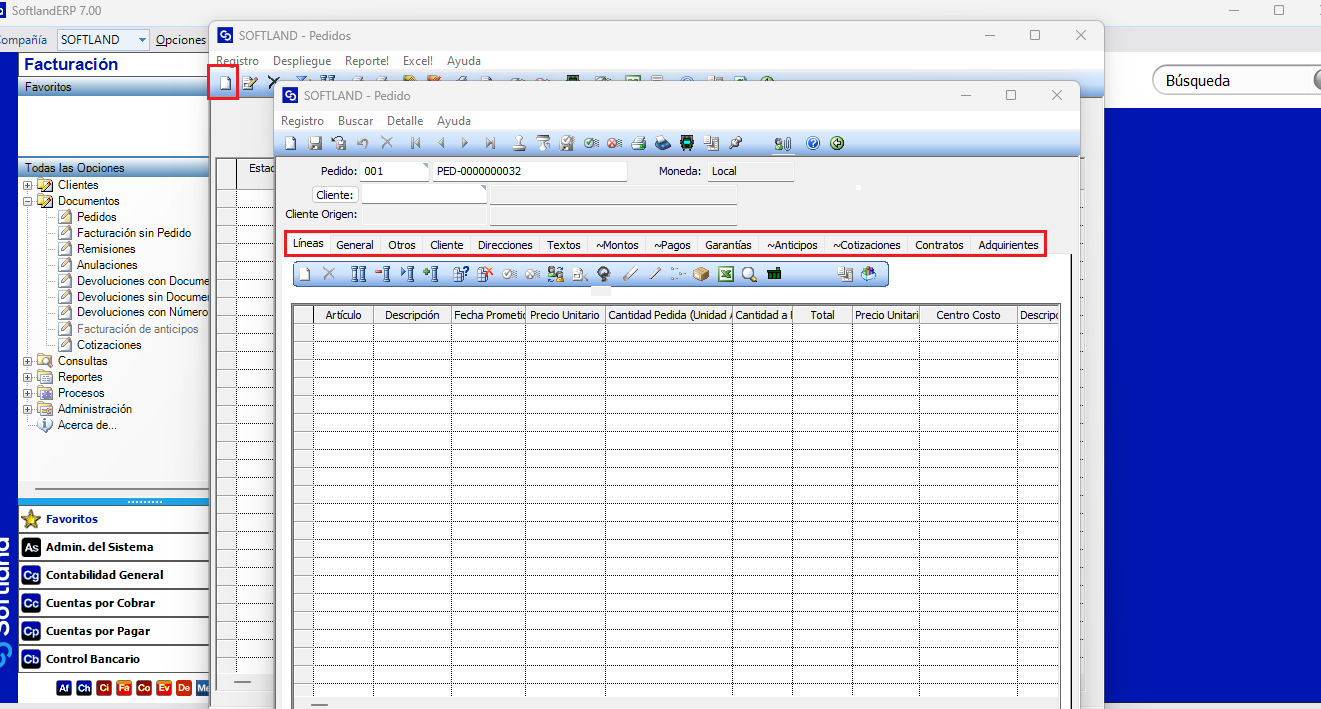Click the blue help question mark icon
This screenshot has height=709, width=1321.
813,143
